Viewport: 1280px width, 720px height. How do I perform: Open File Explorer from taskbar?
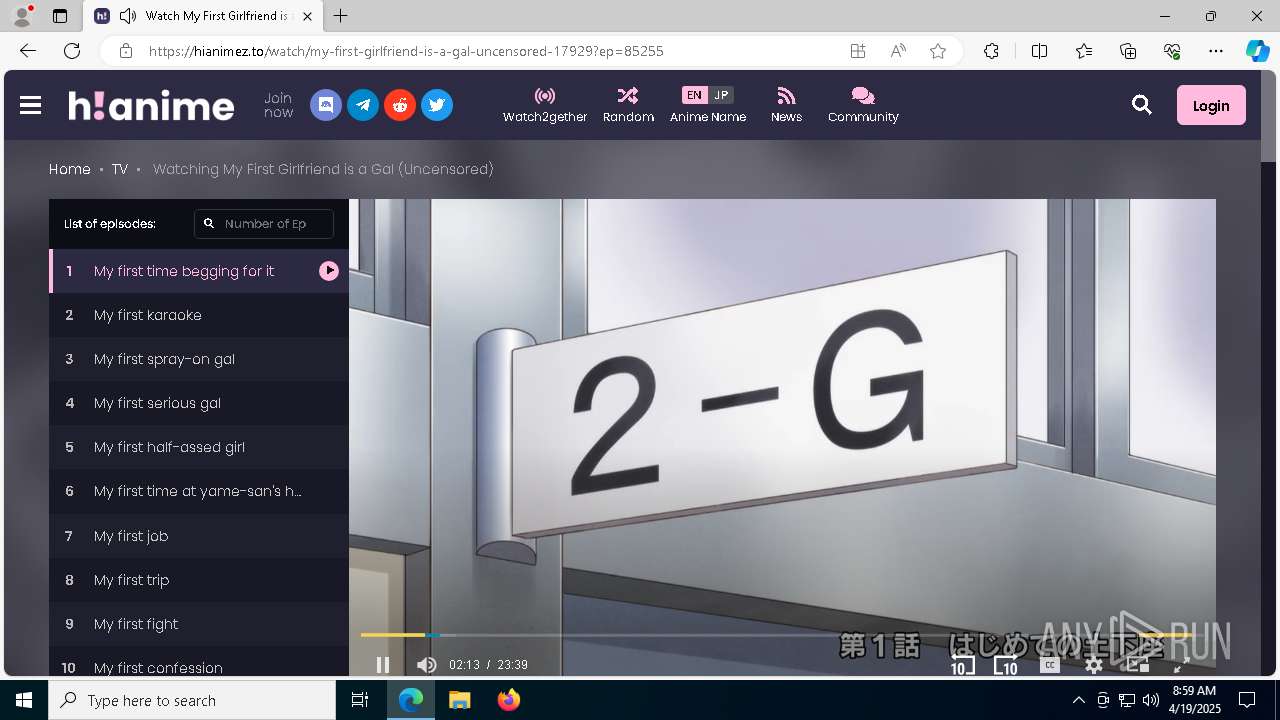pos(460,700)
